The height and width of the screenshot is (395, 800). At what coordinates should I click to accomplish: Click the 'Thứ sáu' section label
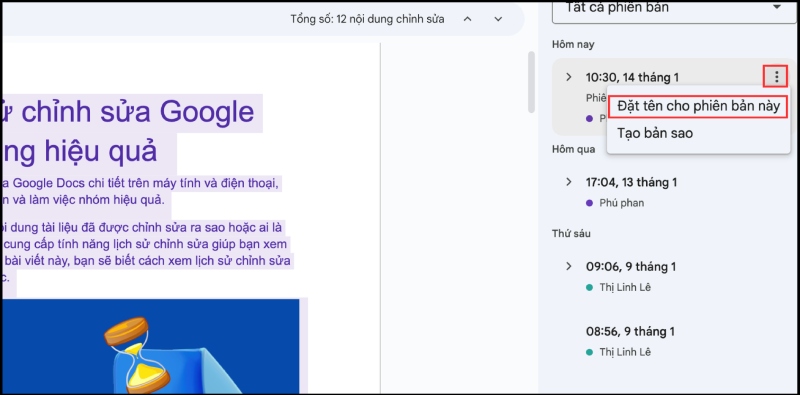tap(571, 234)
